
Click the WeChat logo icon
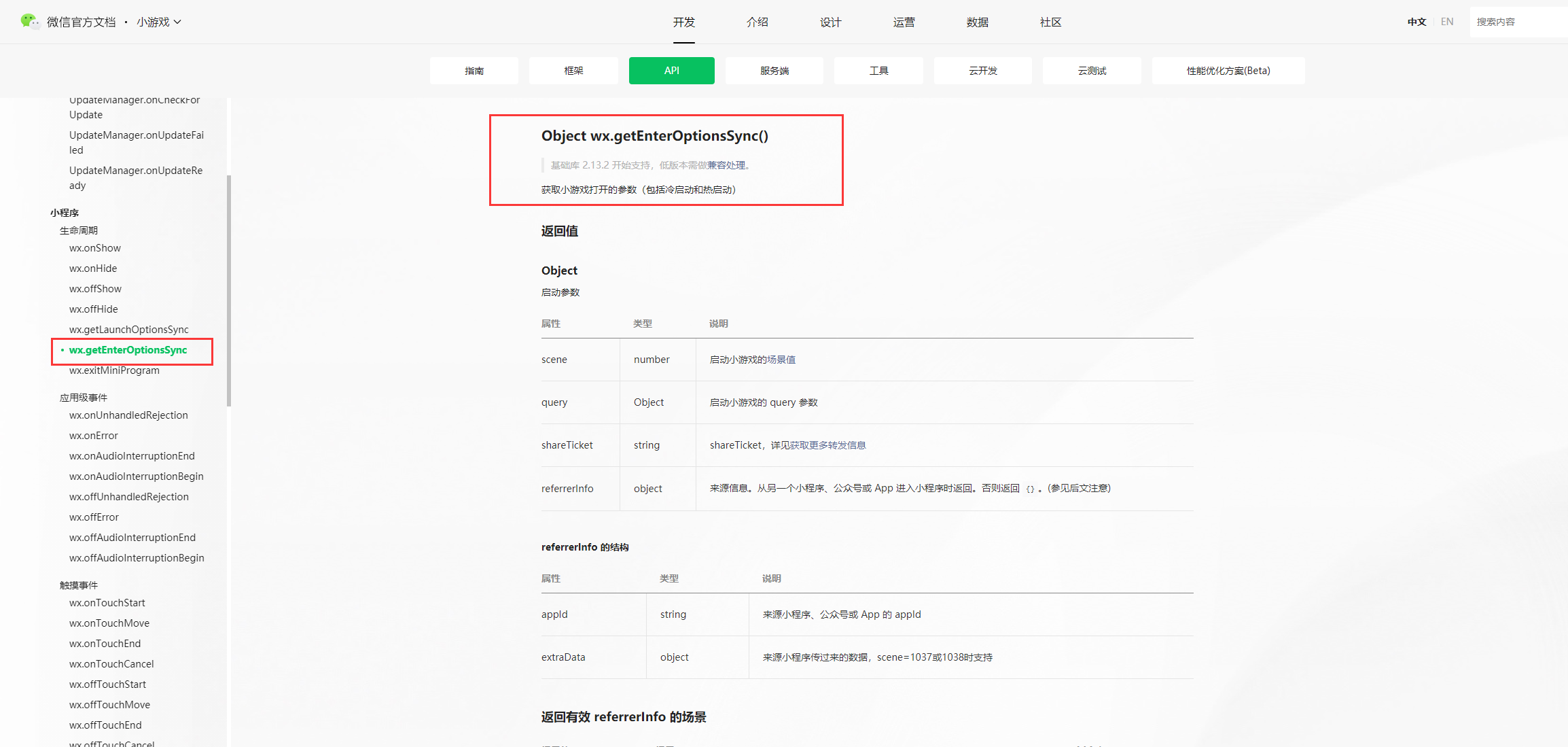[29, 22]
